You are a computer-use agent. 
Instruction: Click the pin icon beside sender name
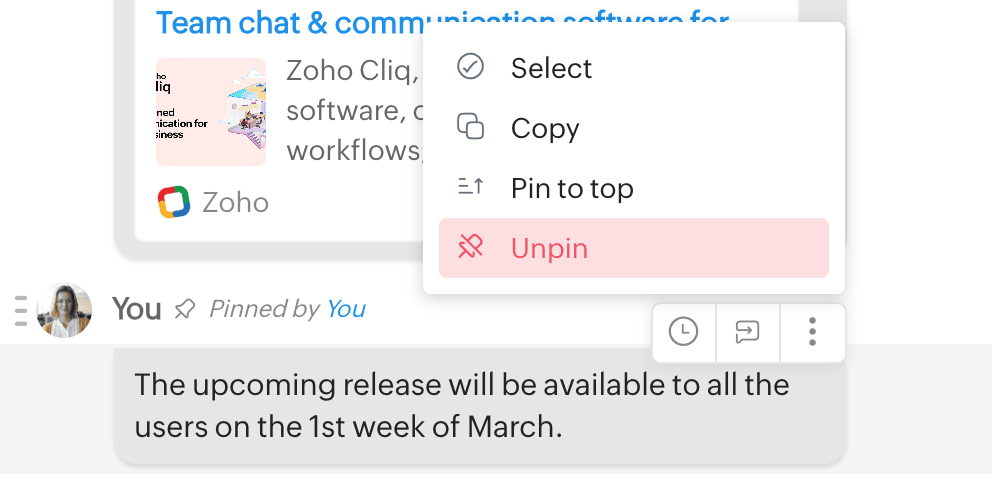184,310
